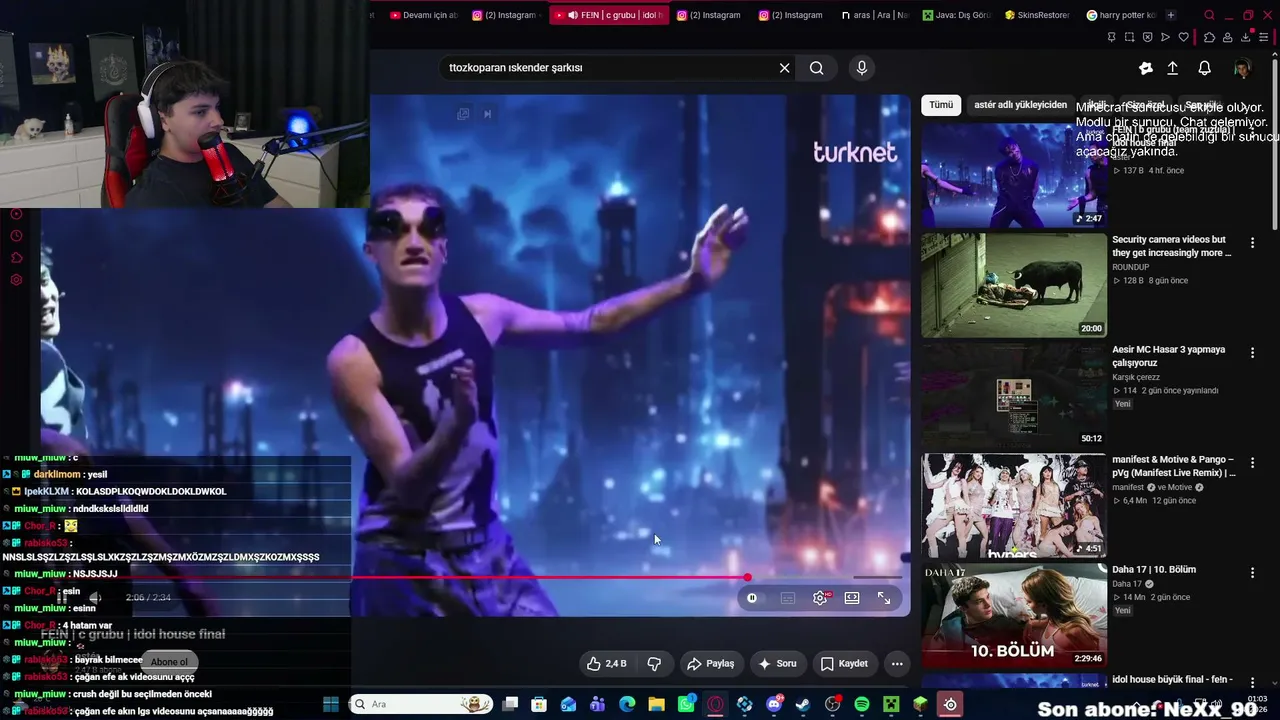Viewport: 1280px width, 720px height.
Task: Open the video player settings gear
Action: 821,598
